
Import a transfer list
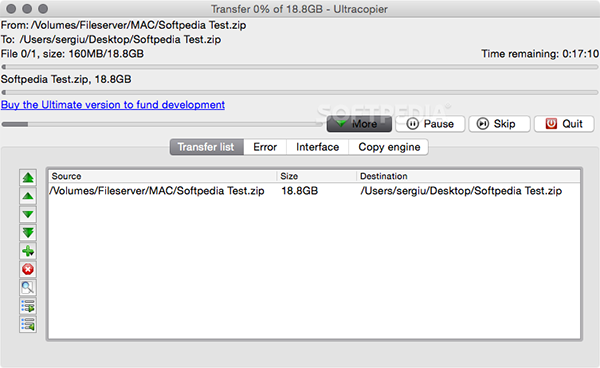coord(28,324)
